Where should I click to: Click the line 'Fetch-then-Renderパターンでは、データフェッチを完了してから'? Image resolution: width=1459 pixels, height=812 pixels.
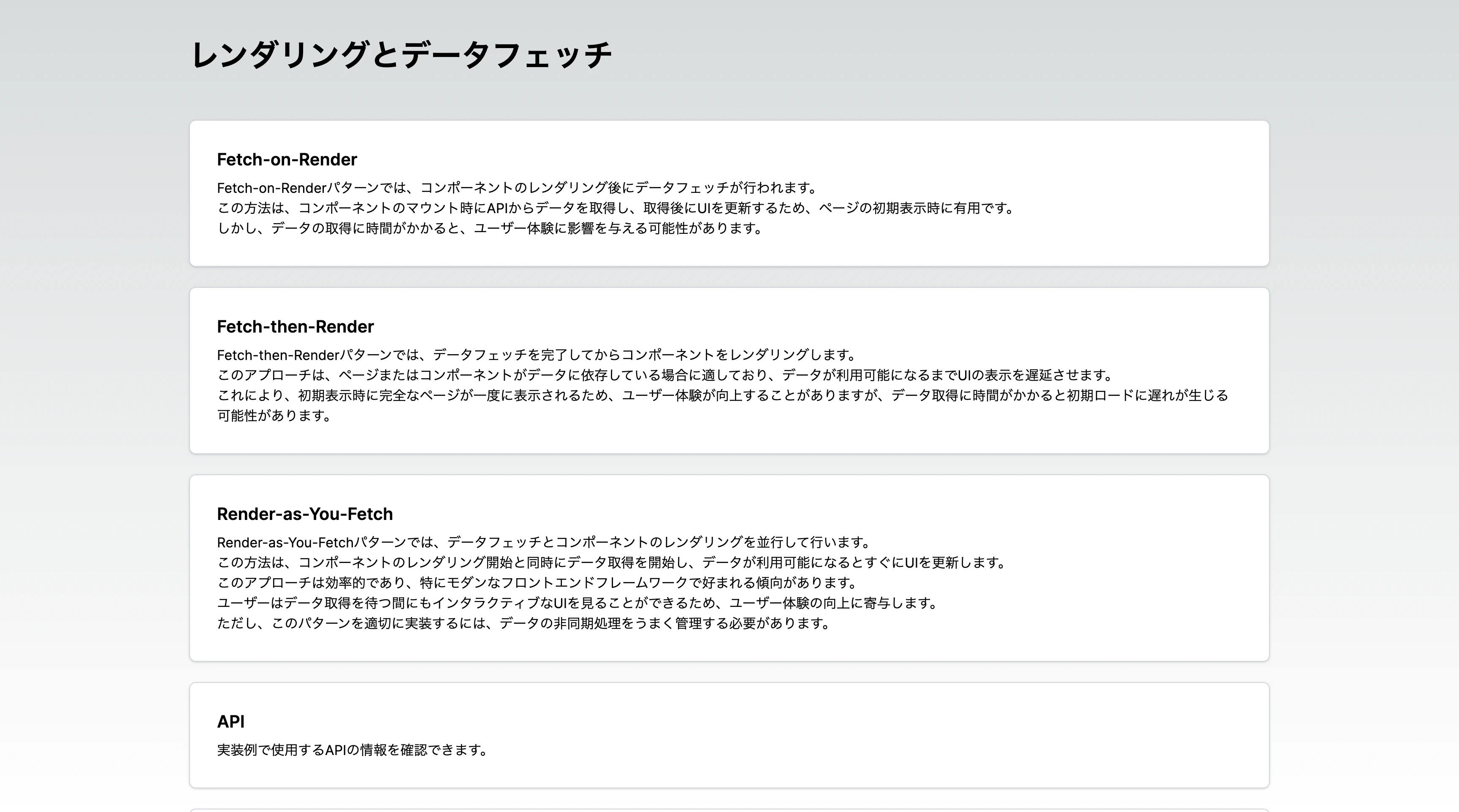[537, 355]
